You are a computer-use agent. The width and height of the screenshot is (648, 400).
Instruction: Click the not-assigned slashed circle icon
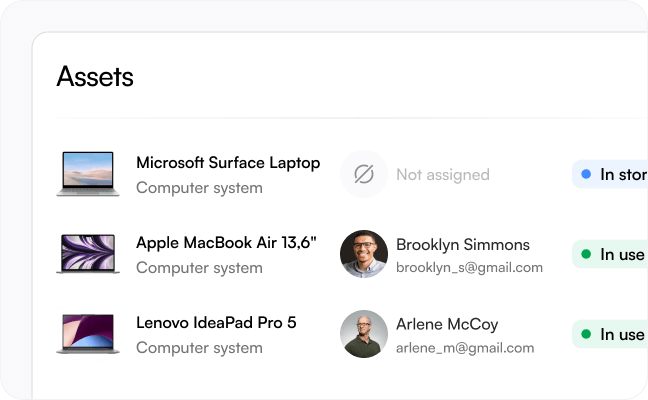pos(364,174)
